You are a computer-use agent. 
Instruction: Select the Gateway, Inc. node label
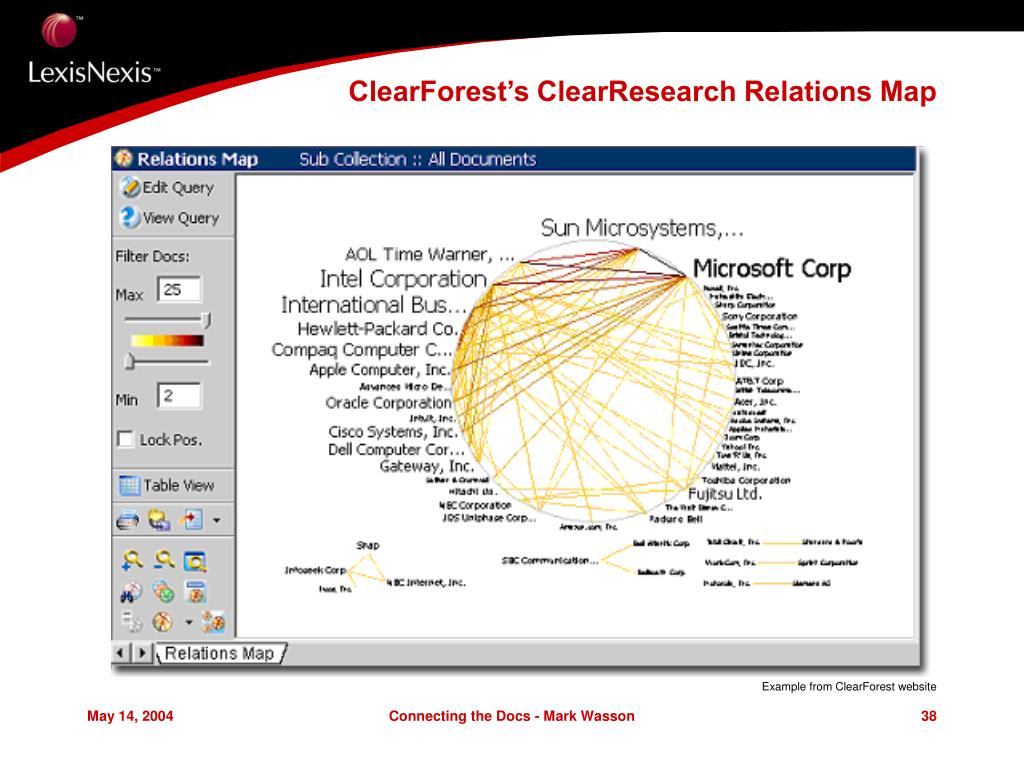click(x=426, y=466)
